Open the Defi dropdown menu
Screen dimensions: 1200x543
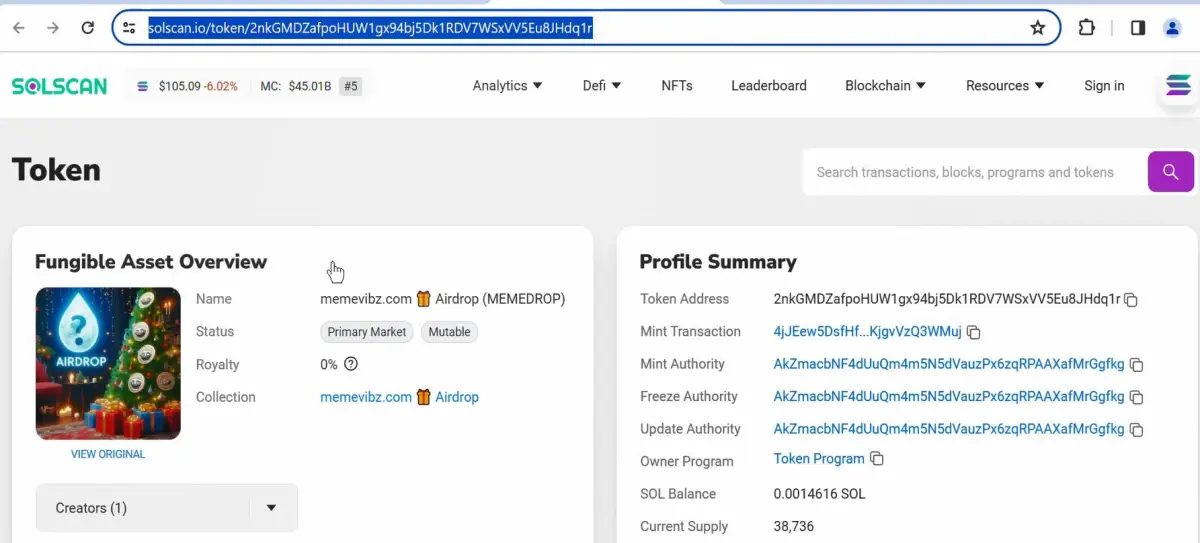602,86
